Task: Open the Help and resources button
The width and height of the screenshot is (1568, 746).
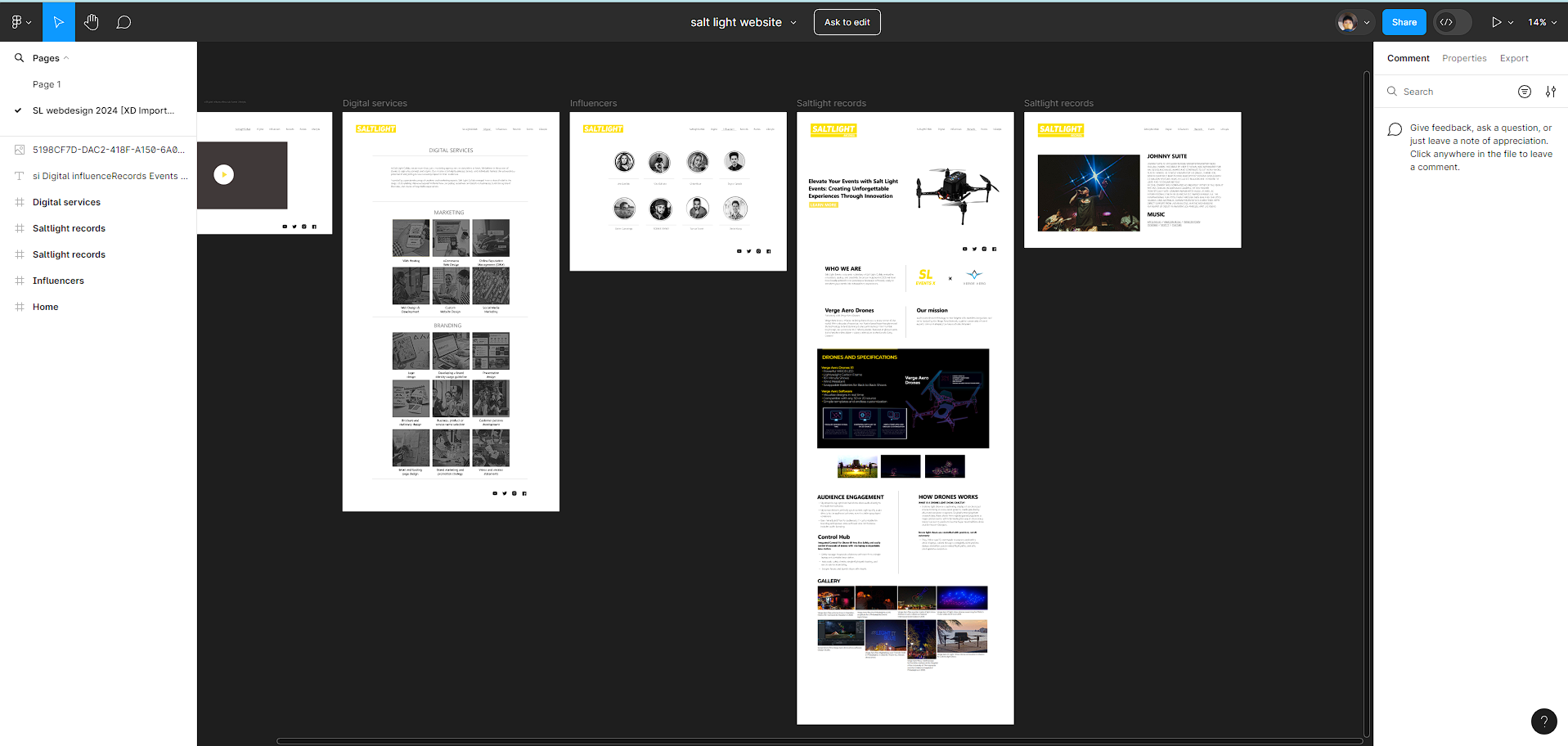Action: (1543, 721)
